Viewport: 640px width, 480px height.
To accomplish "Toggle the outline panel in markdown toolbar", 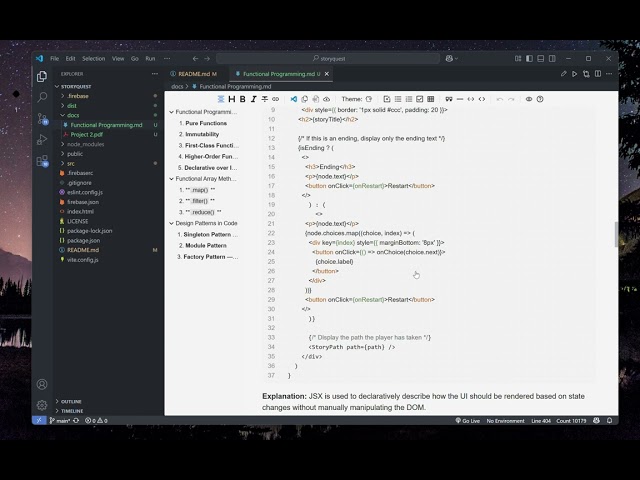I will point(221,99).
